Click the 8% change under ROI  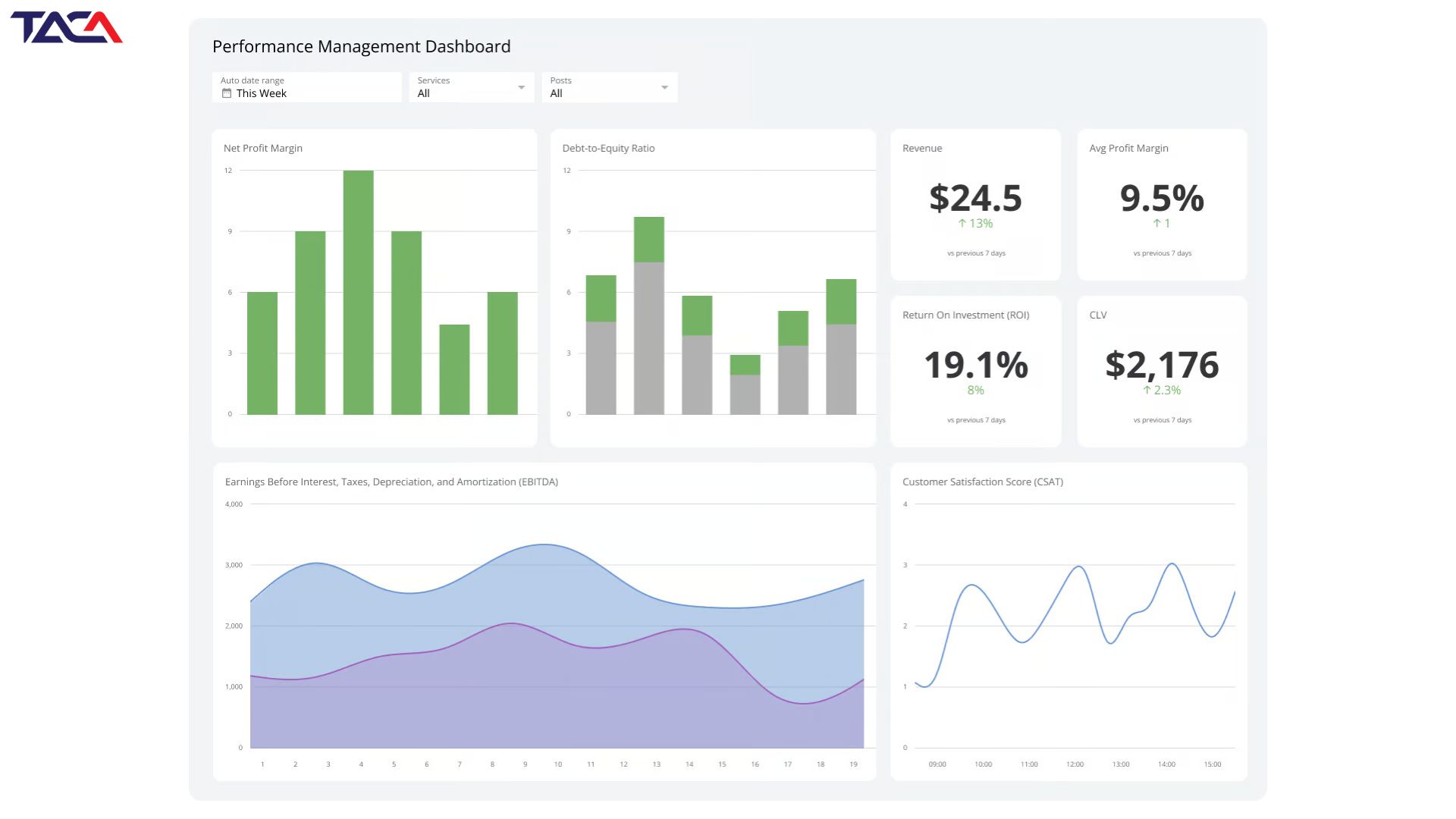[x=975, y=391]
